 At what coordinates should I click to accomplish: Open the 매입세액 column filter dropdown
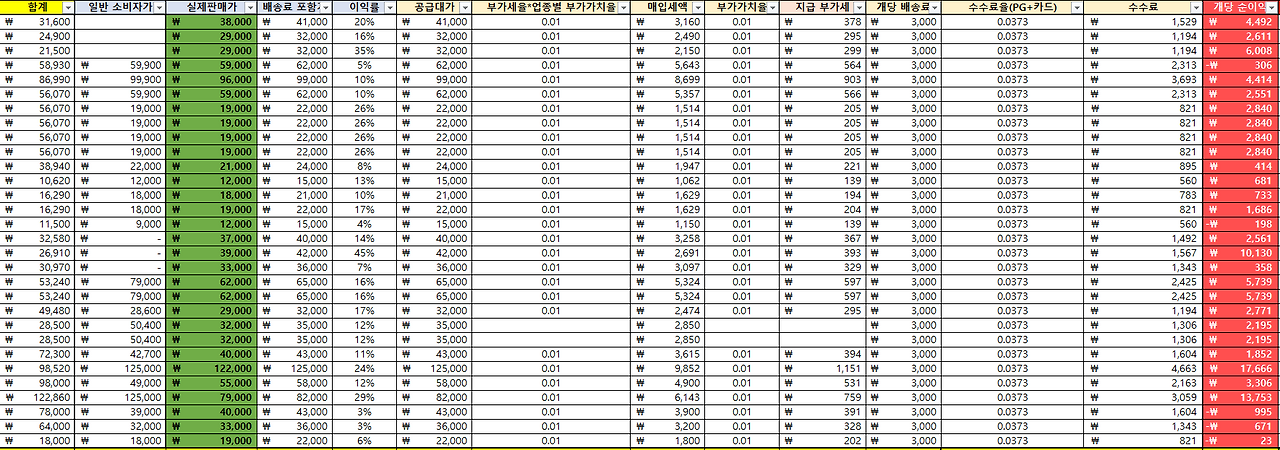coord(700,7)
